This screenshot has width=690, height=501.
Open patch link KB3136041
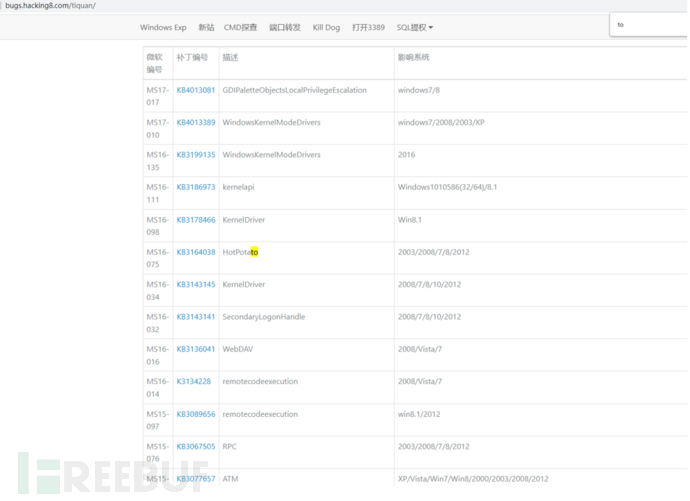pyautogui.click(x=196, y=349)
